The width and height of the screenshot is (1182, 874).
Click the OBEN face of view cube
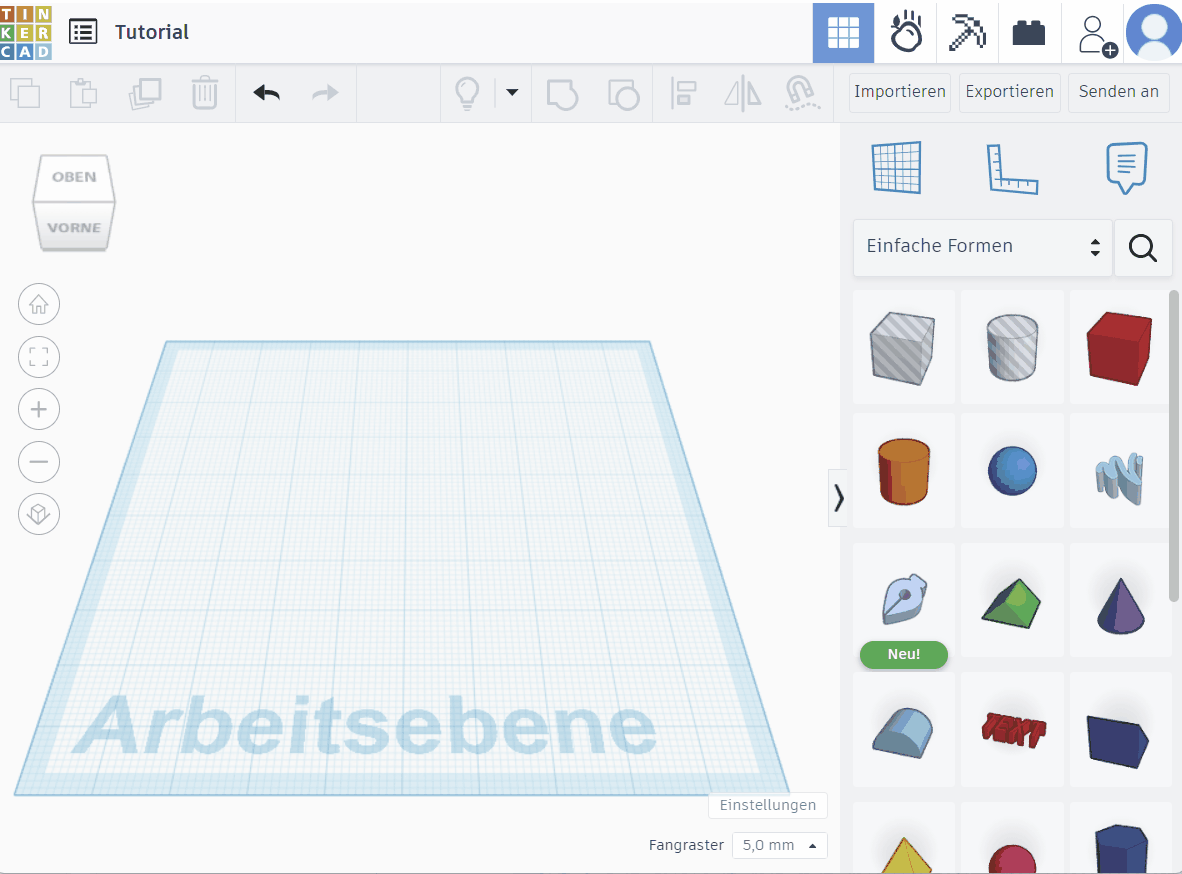(74, 176)
